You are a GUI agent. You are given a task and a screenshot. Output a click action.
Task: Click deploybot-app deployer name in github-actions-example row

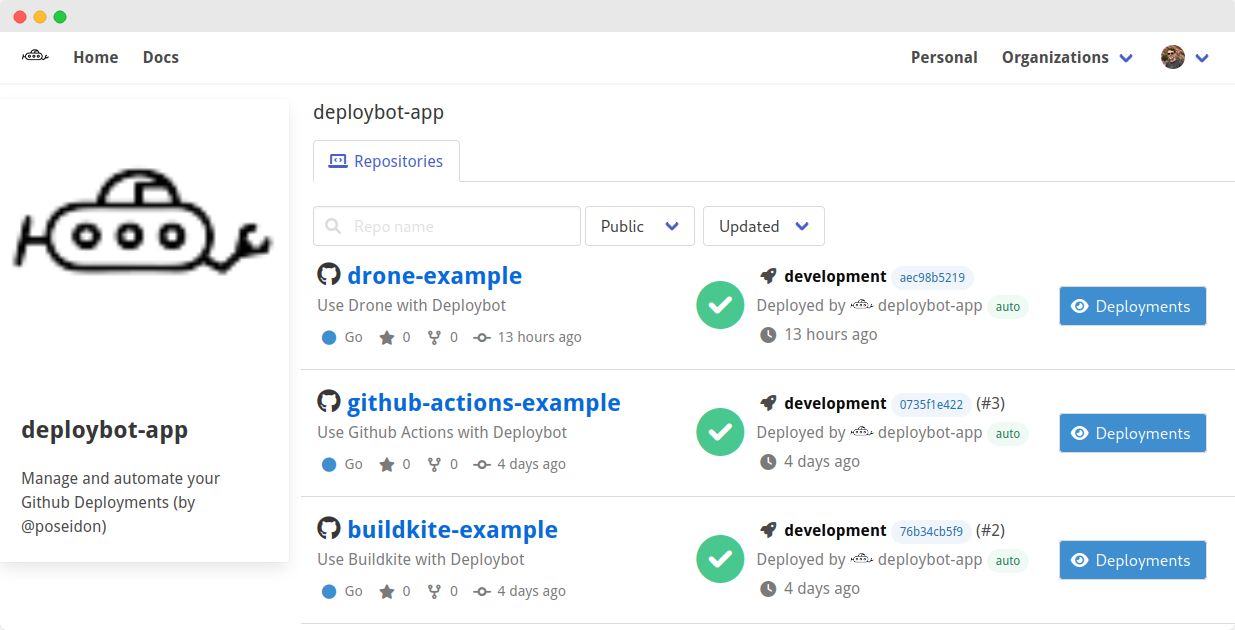pos(930,433)
